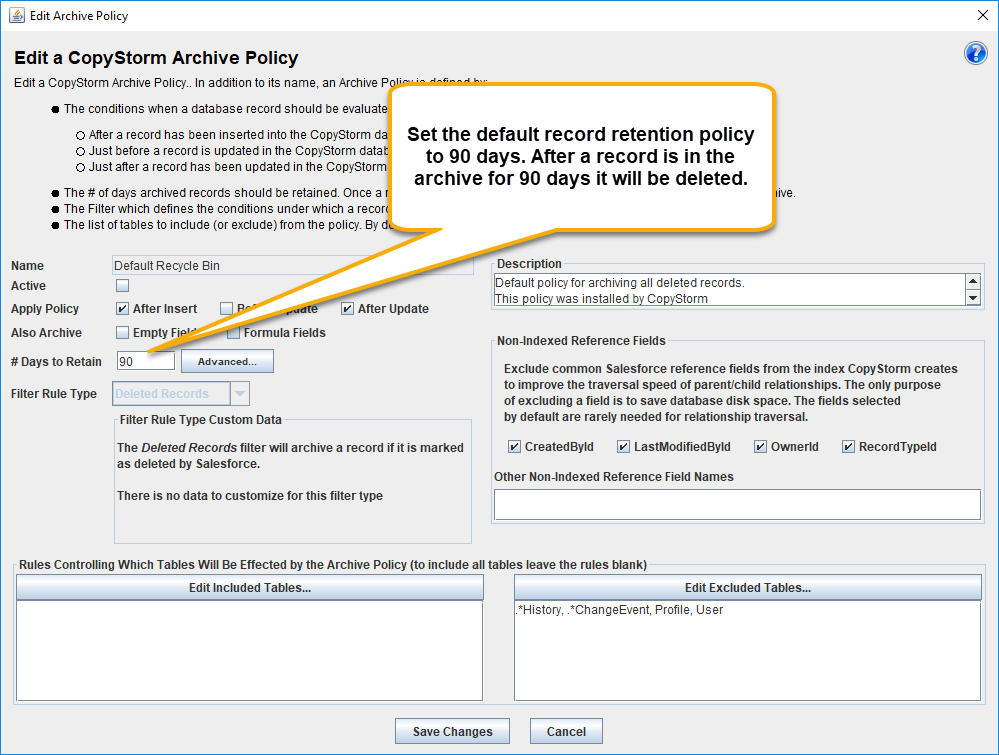
Task: Click inside the Description text area
Action: click(x=730, y=291)
